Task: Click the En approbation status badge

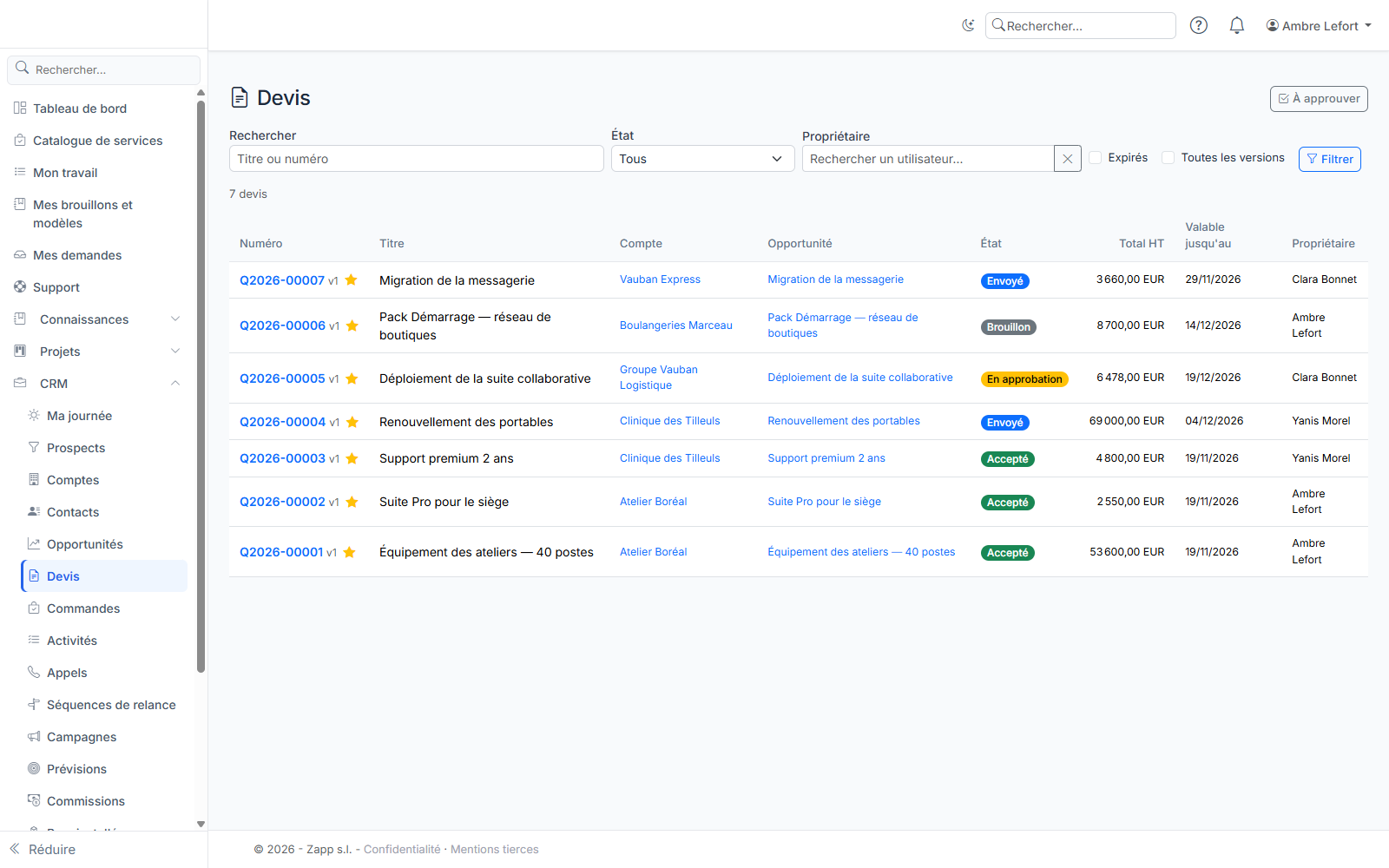Action: coord(1024,379)
